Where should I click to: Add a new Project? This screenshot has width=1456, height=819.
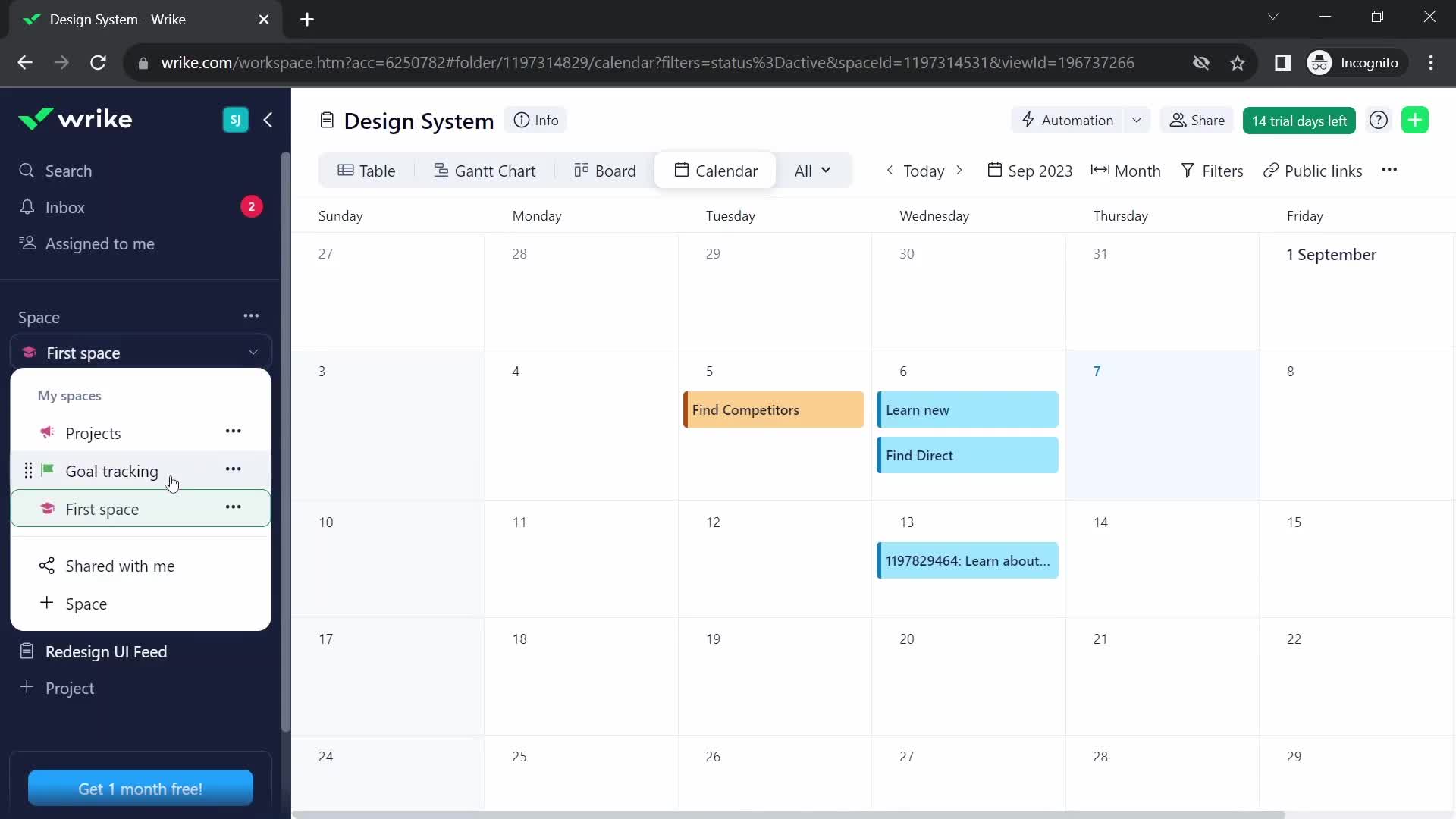tap(57, 688)
